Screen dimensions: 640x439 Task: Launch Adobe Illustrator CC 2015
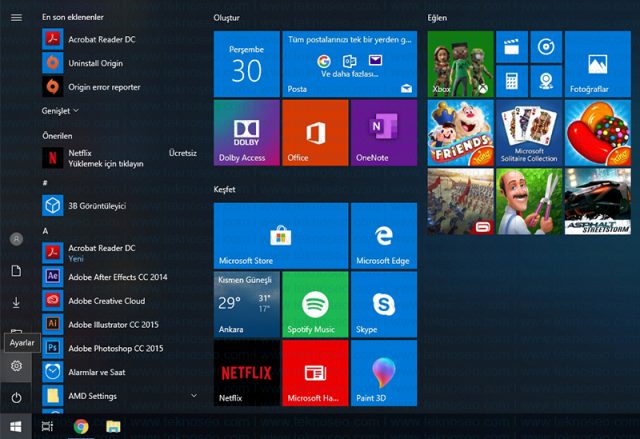119,324
